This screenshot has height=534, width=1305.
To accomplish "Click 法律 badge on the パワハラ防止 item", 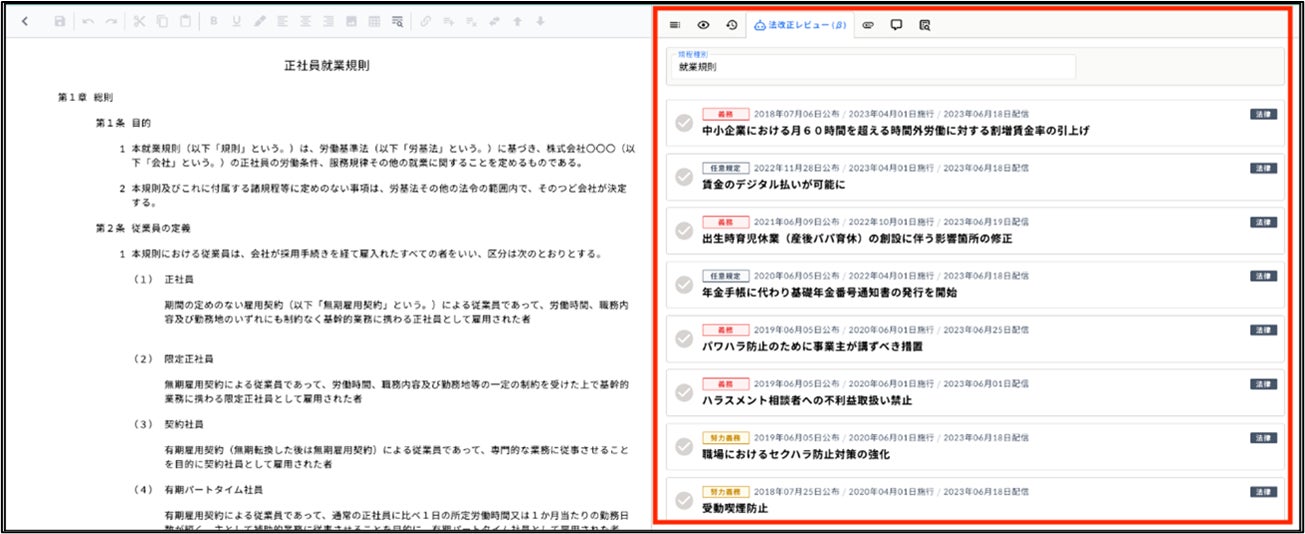I will pos(1263,330).
